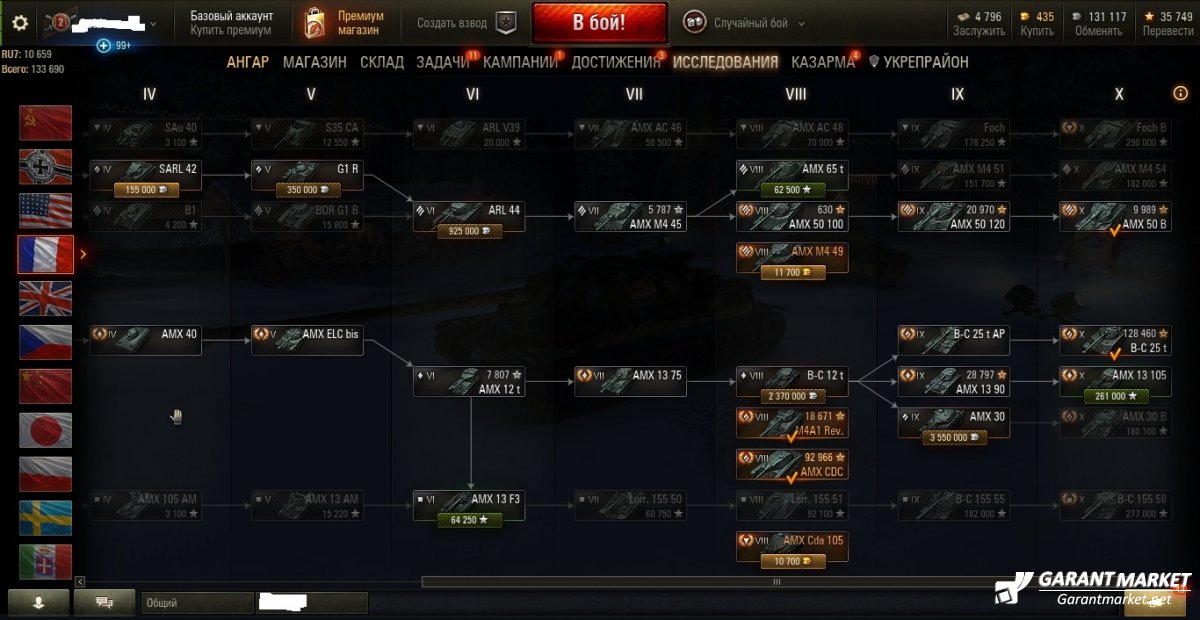Click the В бой! button
1200x620 pixels.
pos(600,23)
